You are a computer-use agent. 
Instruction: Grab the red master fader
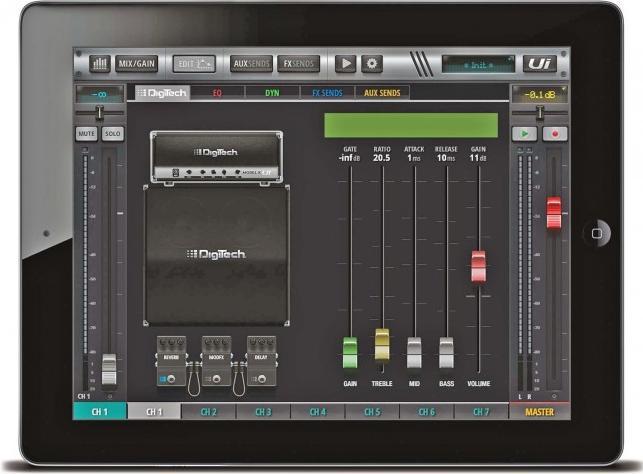tap(554, 213)
